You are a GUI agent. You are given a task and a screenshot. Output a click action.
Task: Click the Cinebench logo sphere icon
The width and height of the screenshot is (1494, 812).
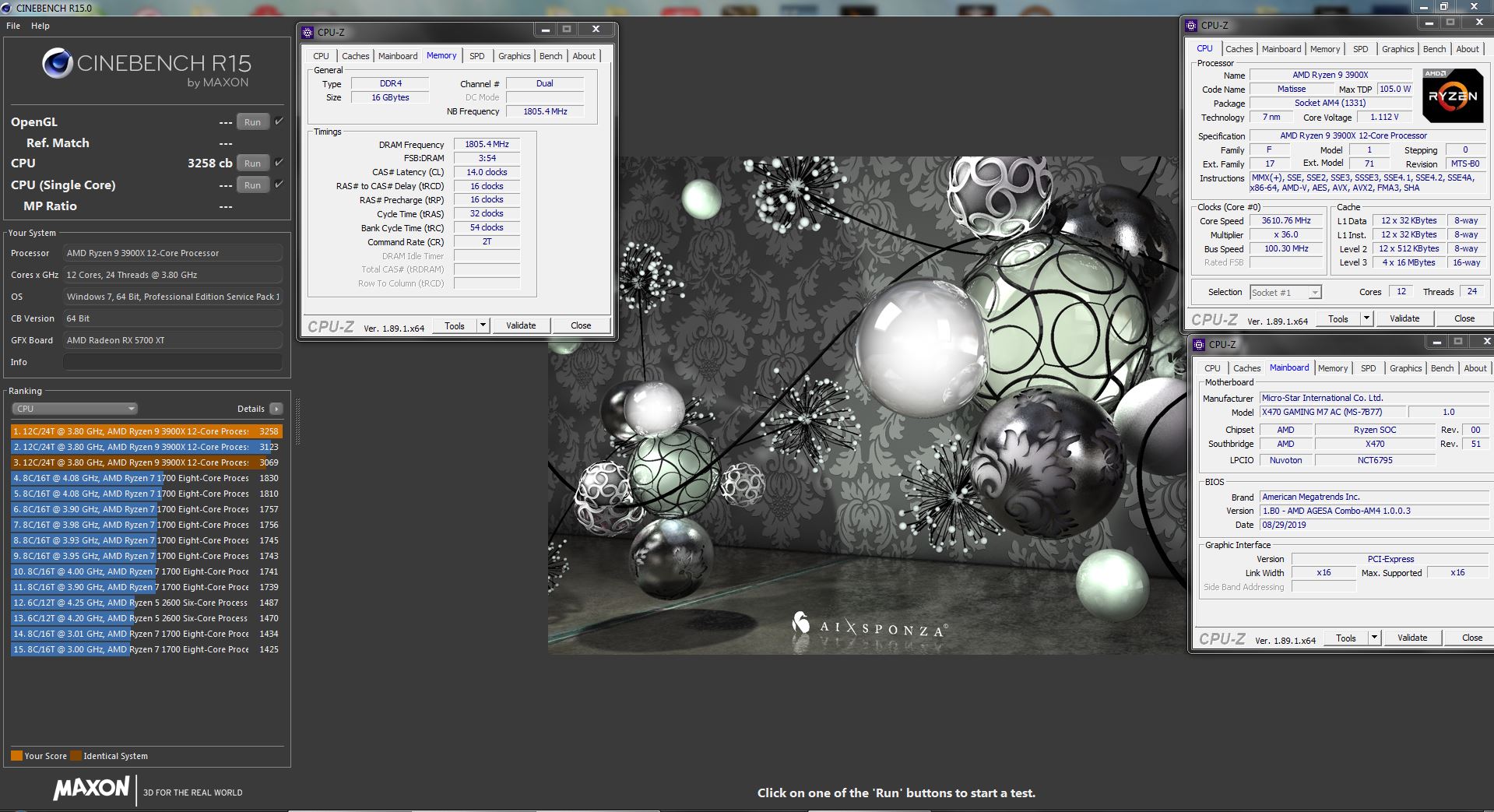58,63
